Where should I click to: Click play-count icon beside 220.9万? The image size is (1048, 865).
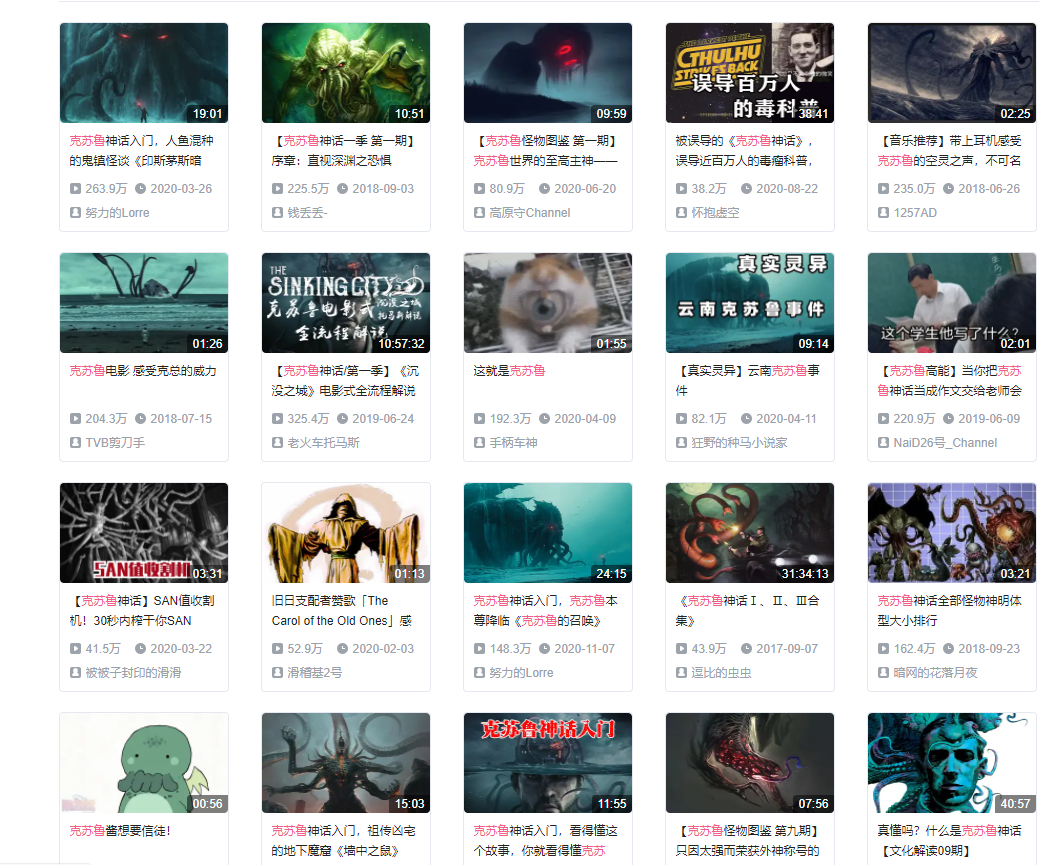[x=884, y=418]
